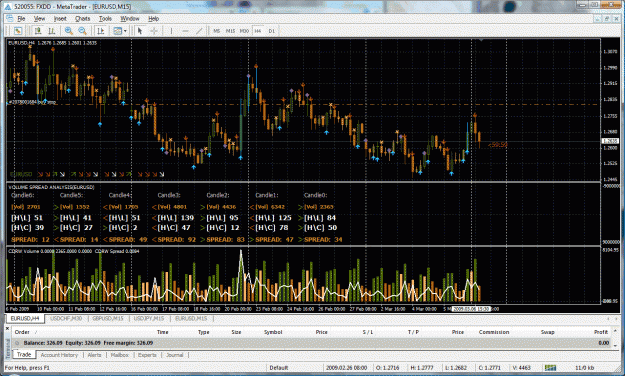Viewport: 625px width, 376px height.
Task: Click the Balance and Equity summary row
Action: click(x=312, y=343)
